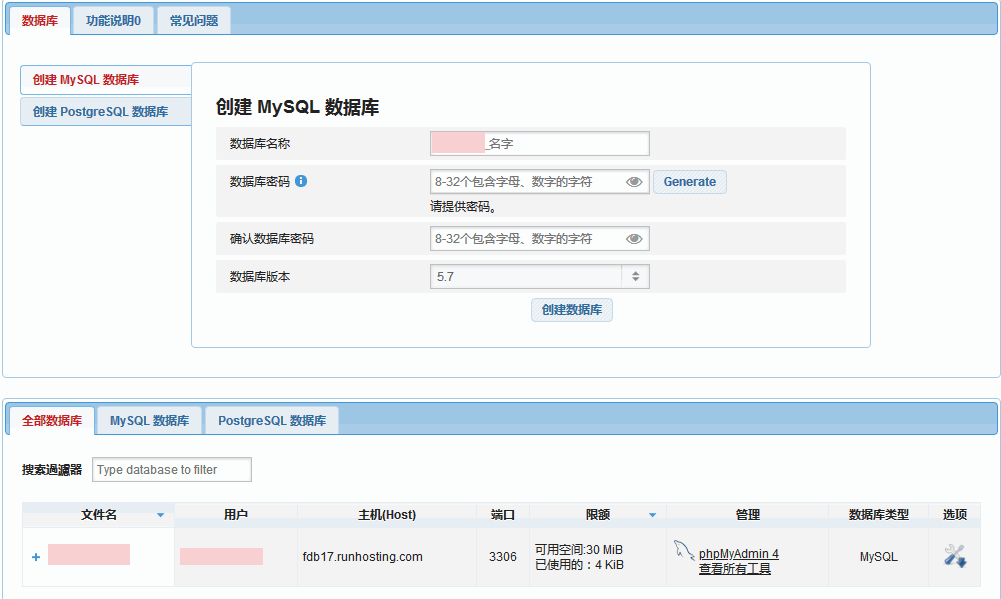Open 常见问题 tab
1001x599 pixels.
pyautogui.click(x=193, y=20)
